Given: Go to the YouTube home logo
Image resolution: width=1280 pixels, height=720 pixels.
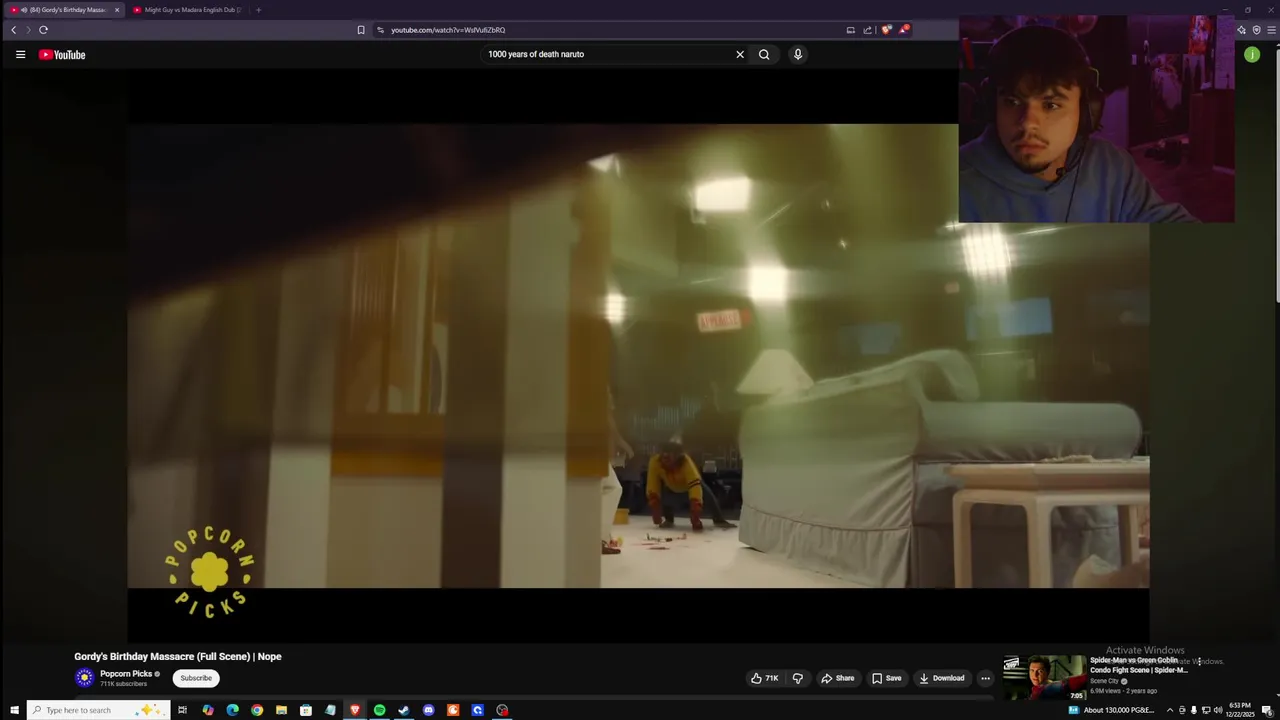Looking at the screenshot, I should coord(62,55).
